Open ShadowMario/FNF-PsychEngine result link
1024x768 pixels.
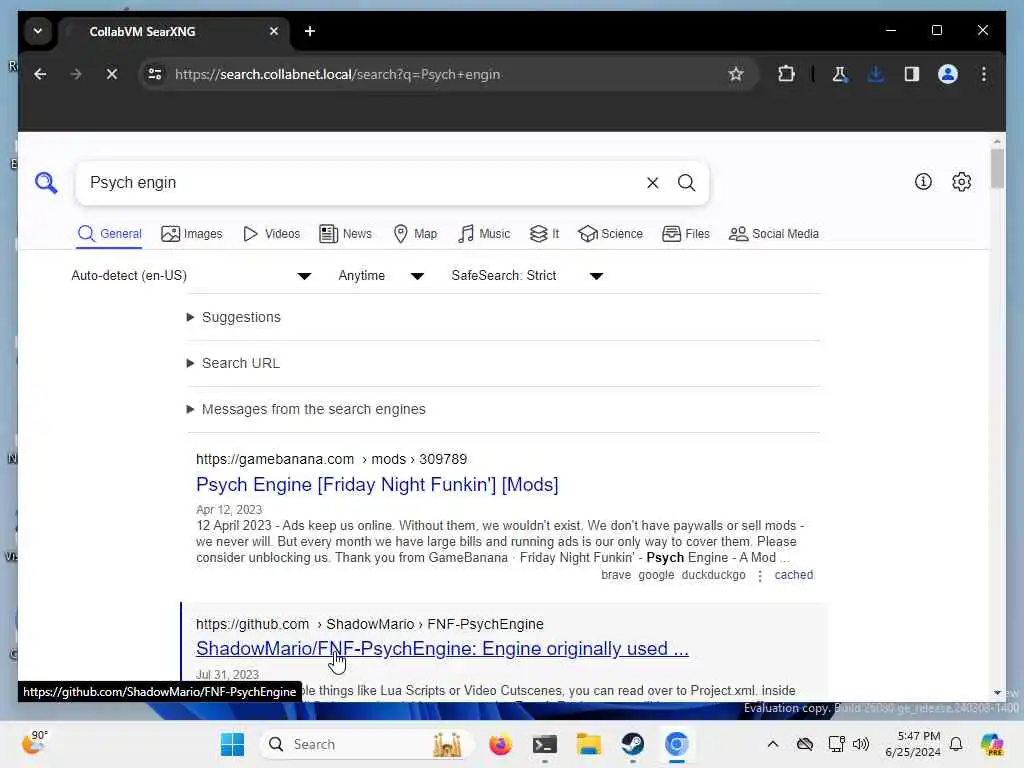tap(442, 648)
